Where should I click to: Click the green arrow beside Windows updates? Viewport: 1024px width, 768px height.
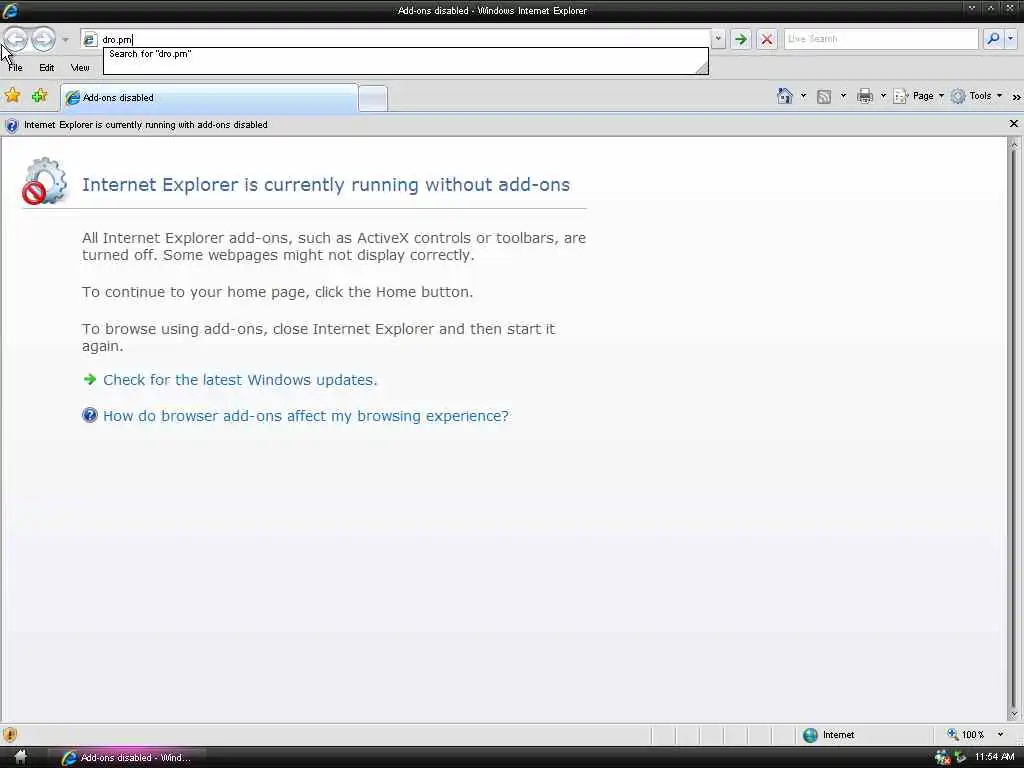(90, 379)
